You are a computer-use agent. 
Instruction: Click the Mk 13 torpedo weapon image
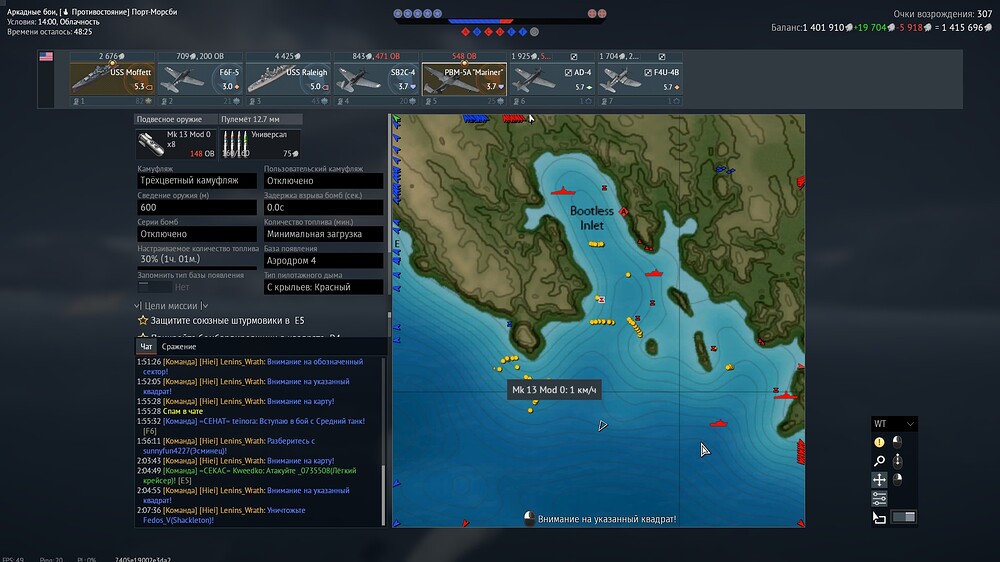coord(151,144)
